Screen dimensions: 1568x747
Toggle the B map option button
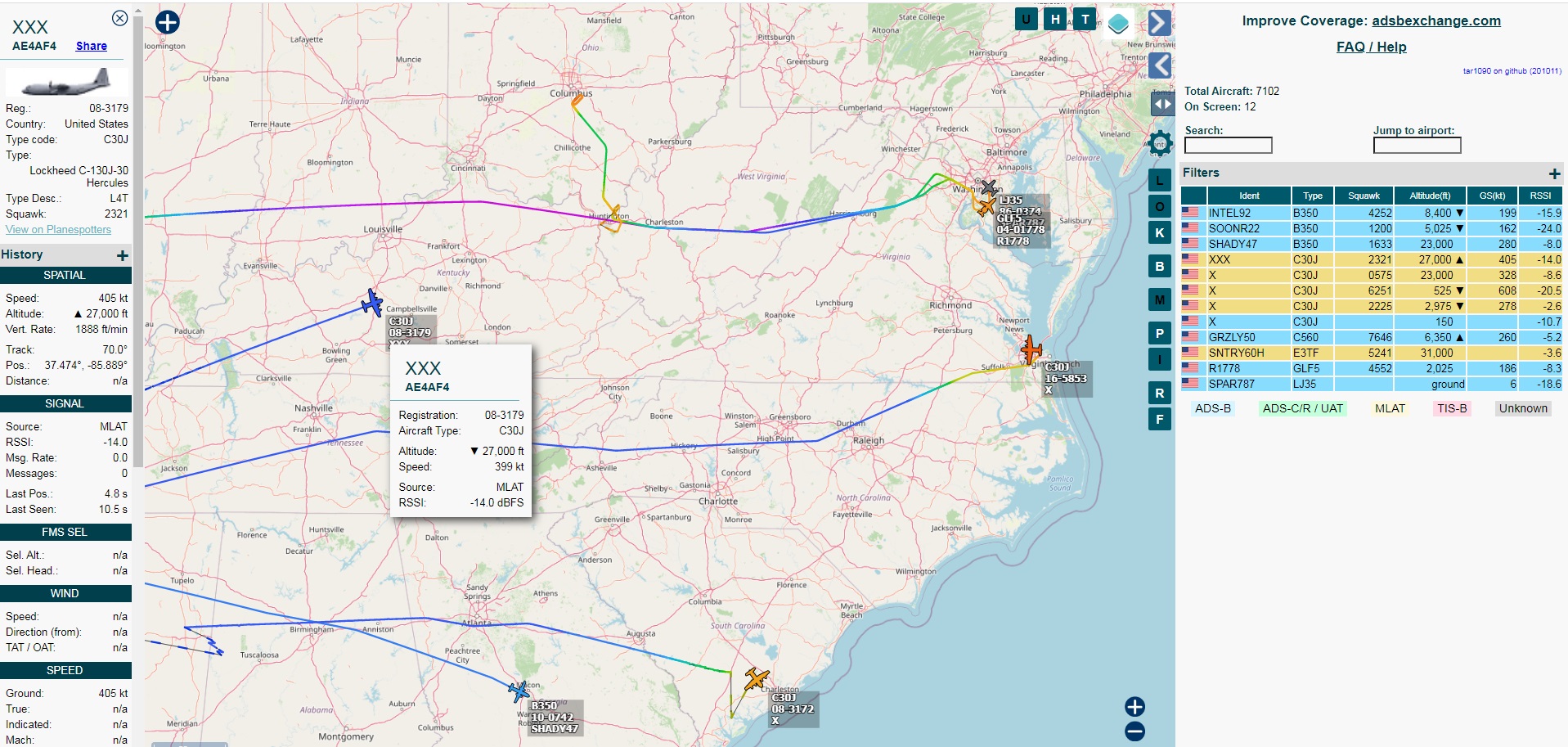(x=1159, y=266)
